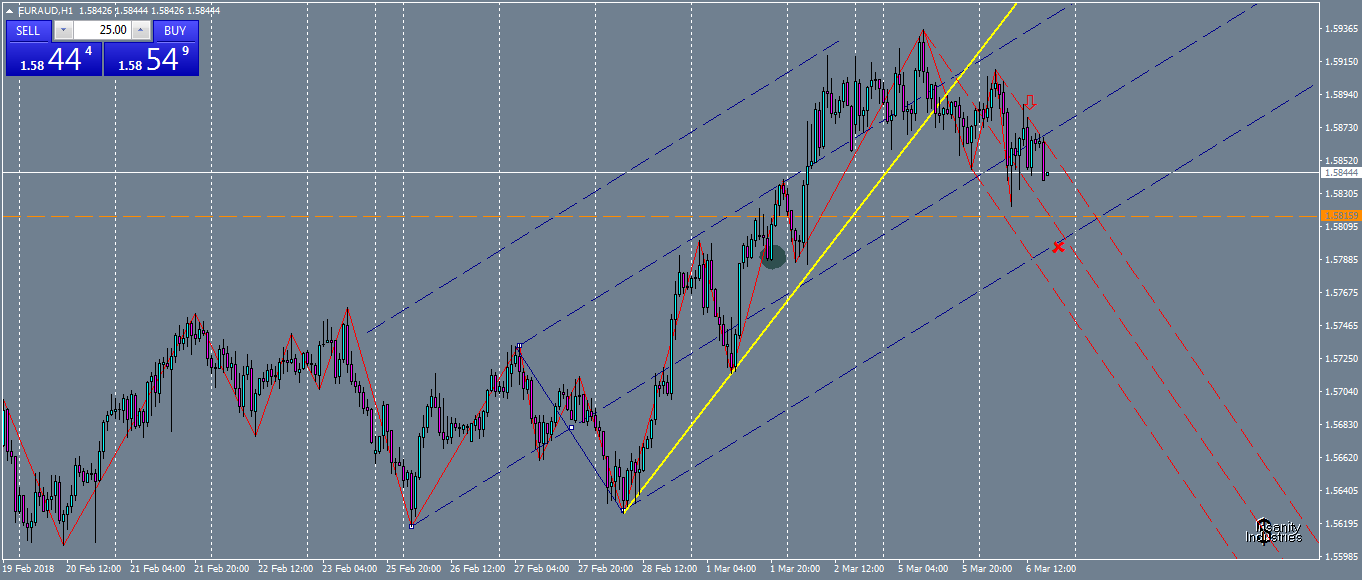Click the small square pivot marker at 25 Feb low
Image resolution: width=1362 pixels, height=580 pixels.
411,526
